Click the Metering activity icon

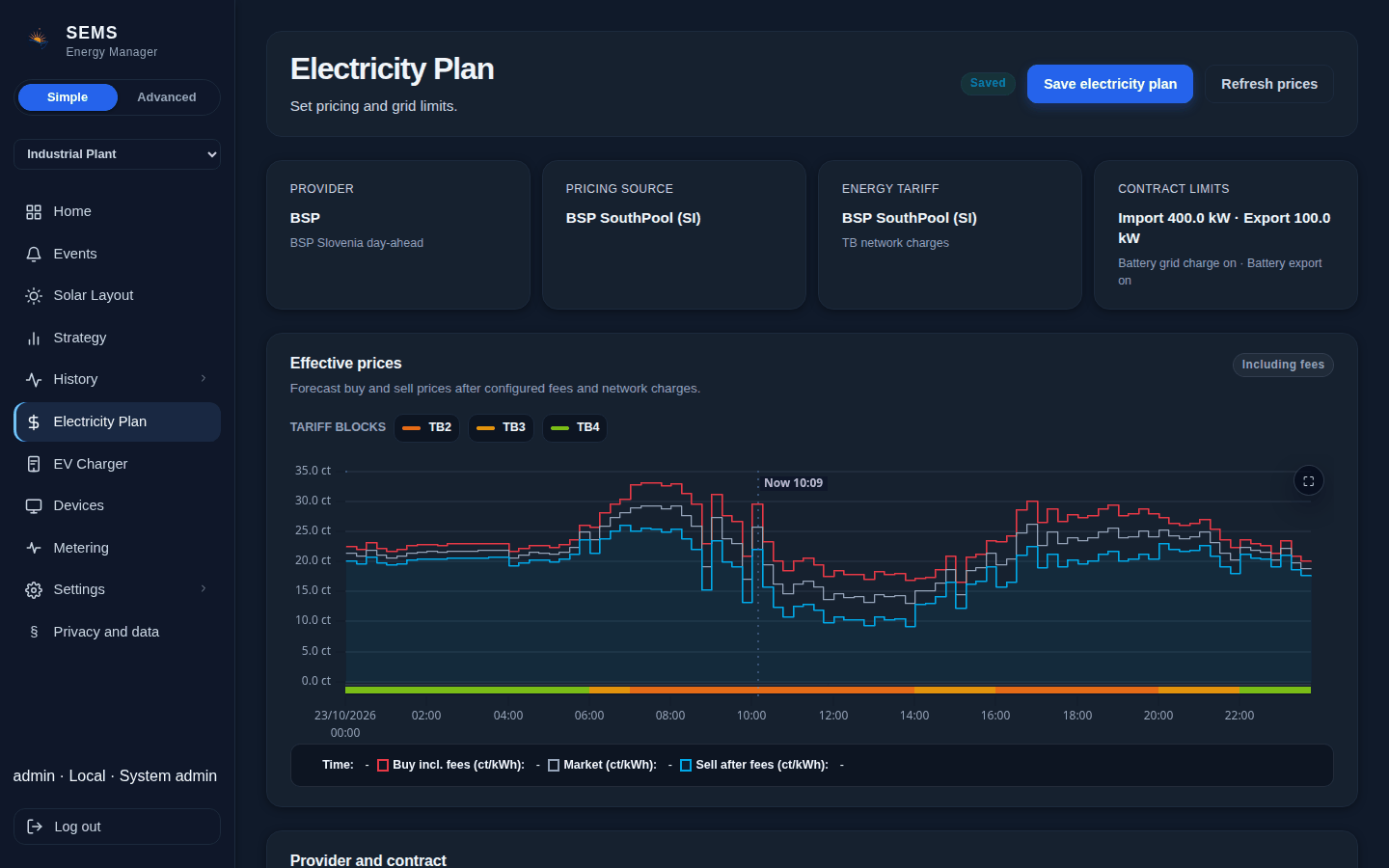[x=34, y=548]
